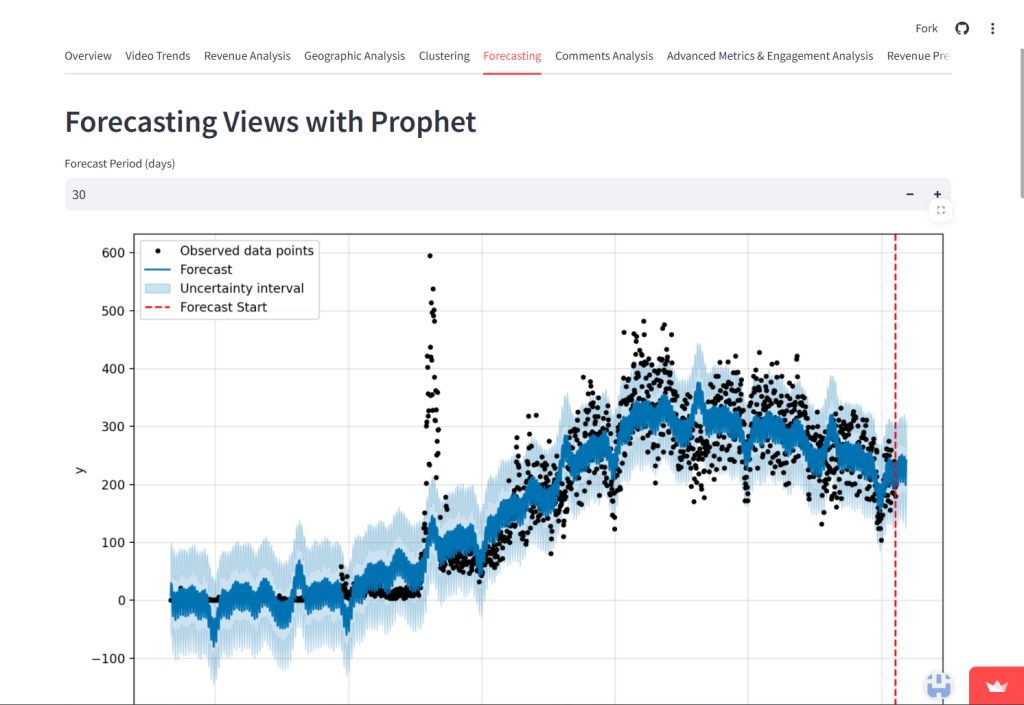
Task: Open Advanced Metrics & Engagement Analysis tab
Action: click(x=769, y=56)
